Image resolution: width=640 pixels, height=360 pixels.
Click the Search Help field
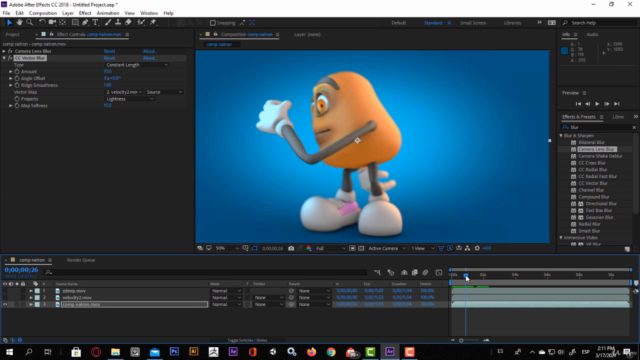599,23
